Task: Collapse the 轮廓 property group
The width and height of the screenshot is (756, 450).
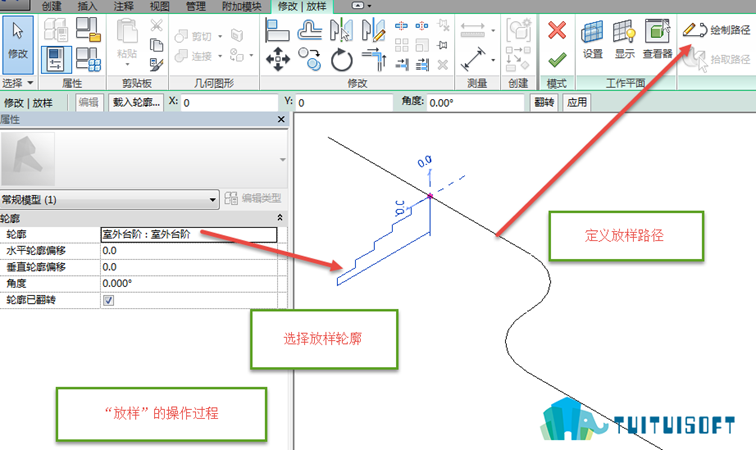Action: (x=280, y=218)
